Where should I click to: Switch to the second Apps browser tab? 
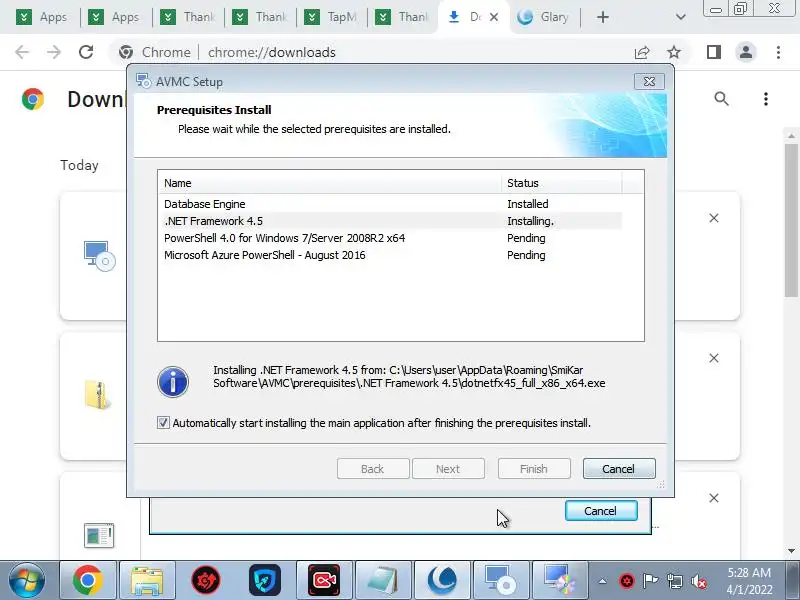click(115, 17)
